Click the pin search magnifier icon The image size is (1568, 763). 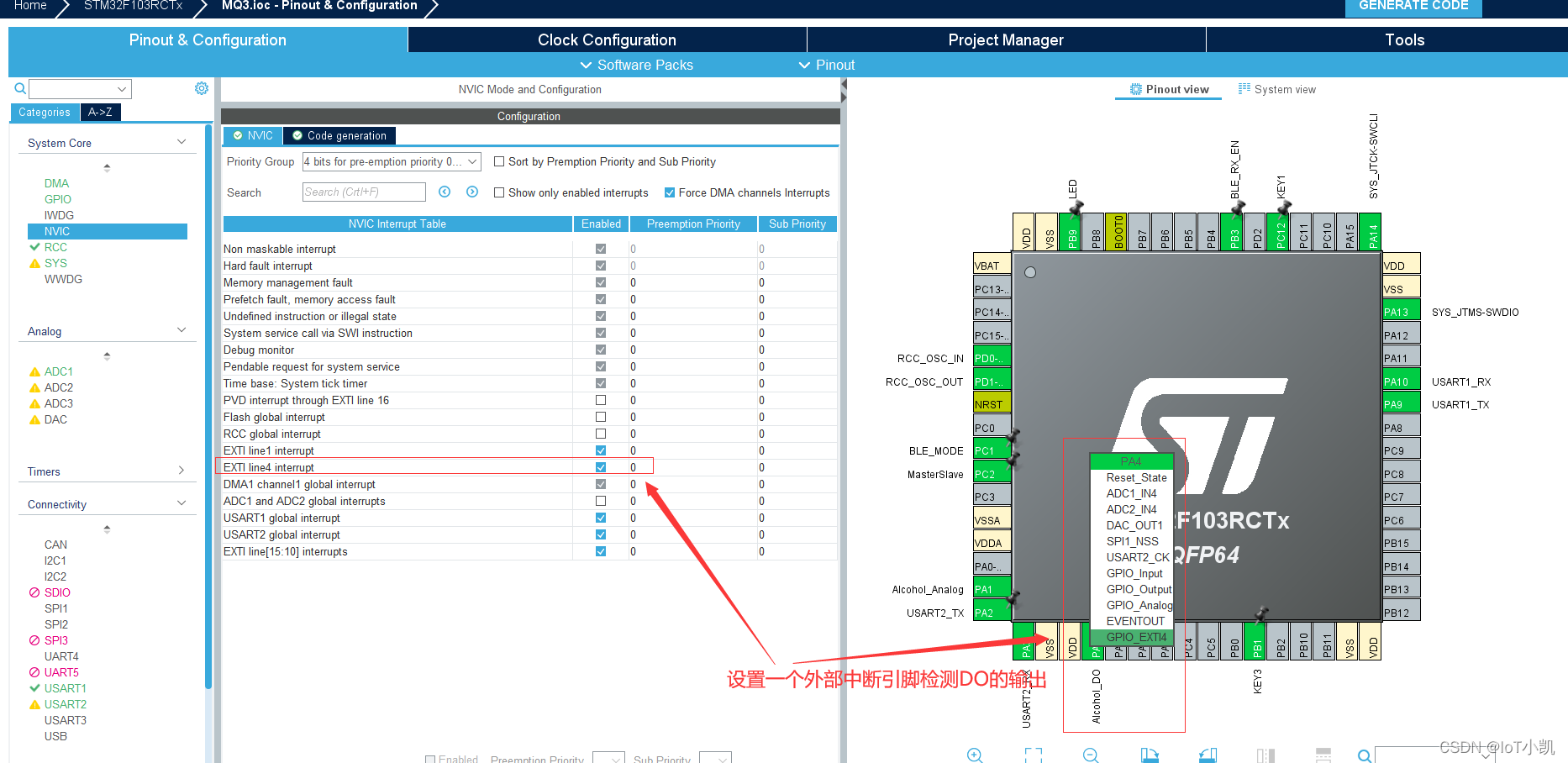1365,755
